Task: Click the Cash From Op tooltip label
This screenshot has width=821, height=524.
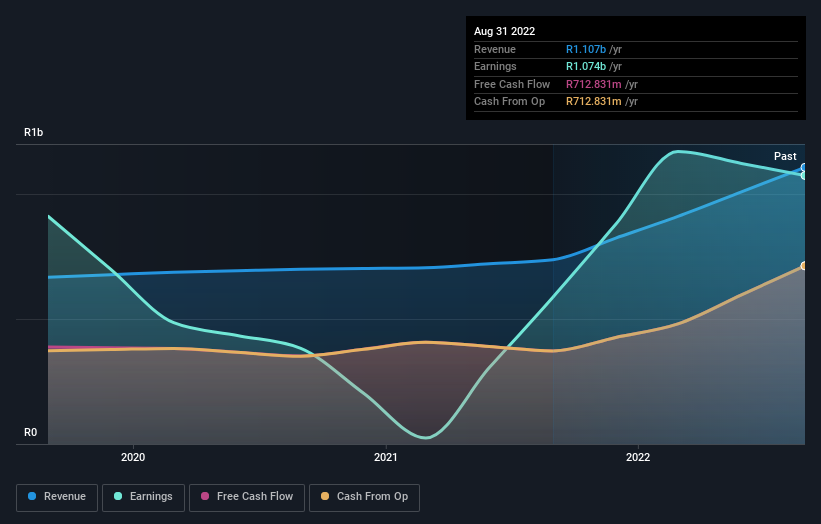Action: (509, 102)
